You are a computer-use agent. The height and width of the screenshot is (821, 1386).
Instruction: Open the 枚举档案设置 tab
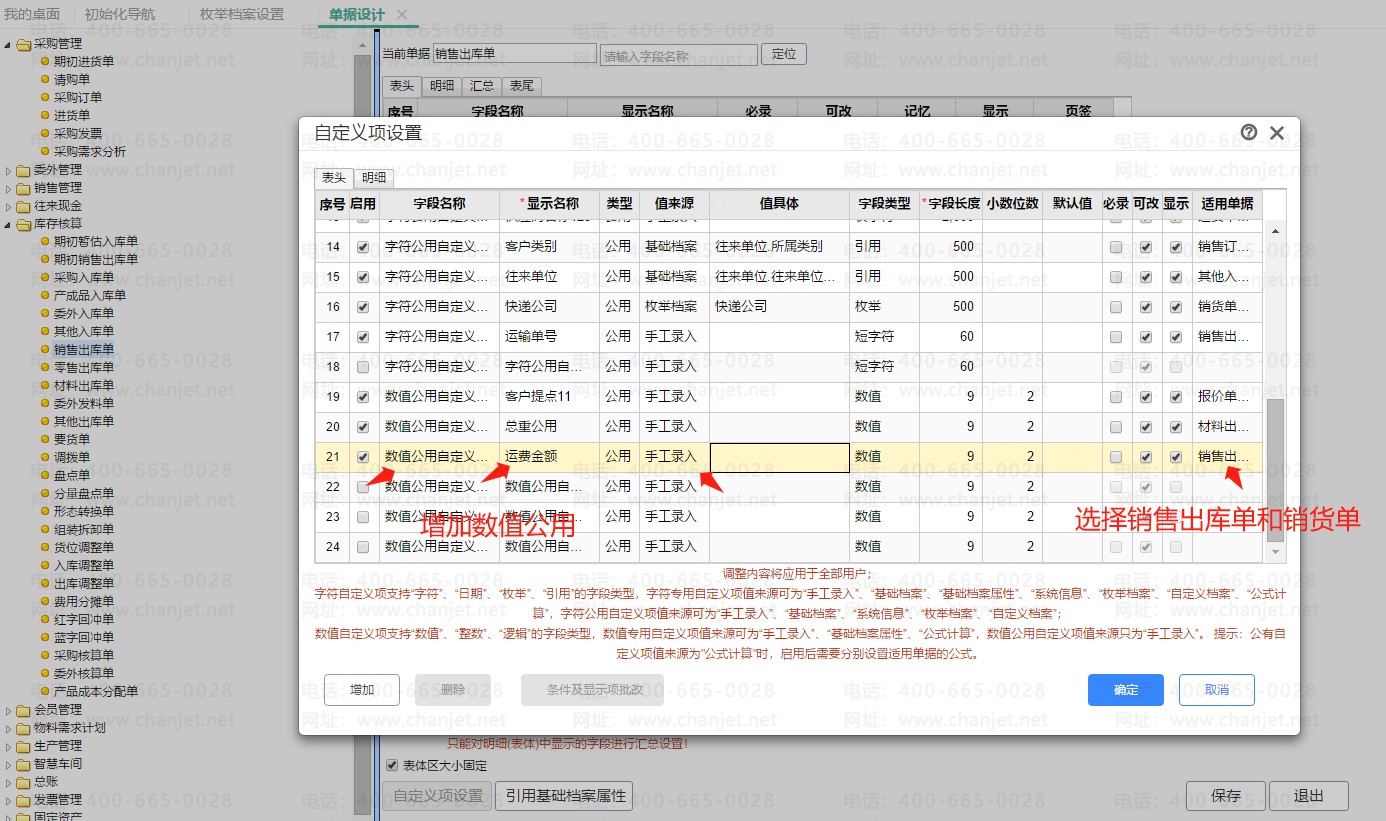[x=242, y=14]
